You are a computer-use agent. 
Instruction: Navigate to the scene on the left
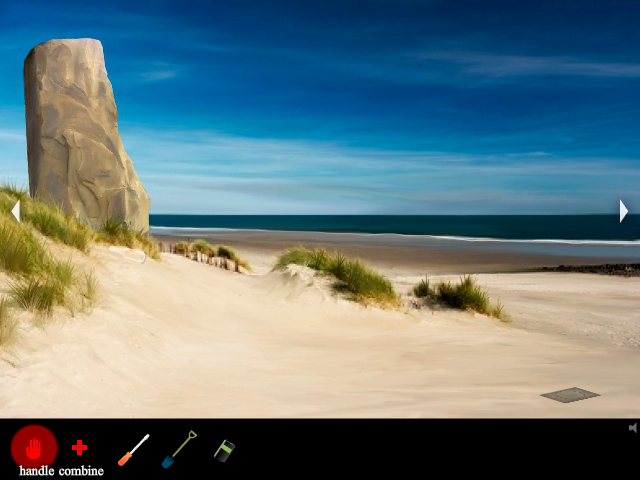tap(16, 211)
